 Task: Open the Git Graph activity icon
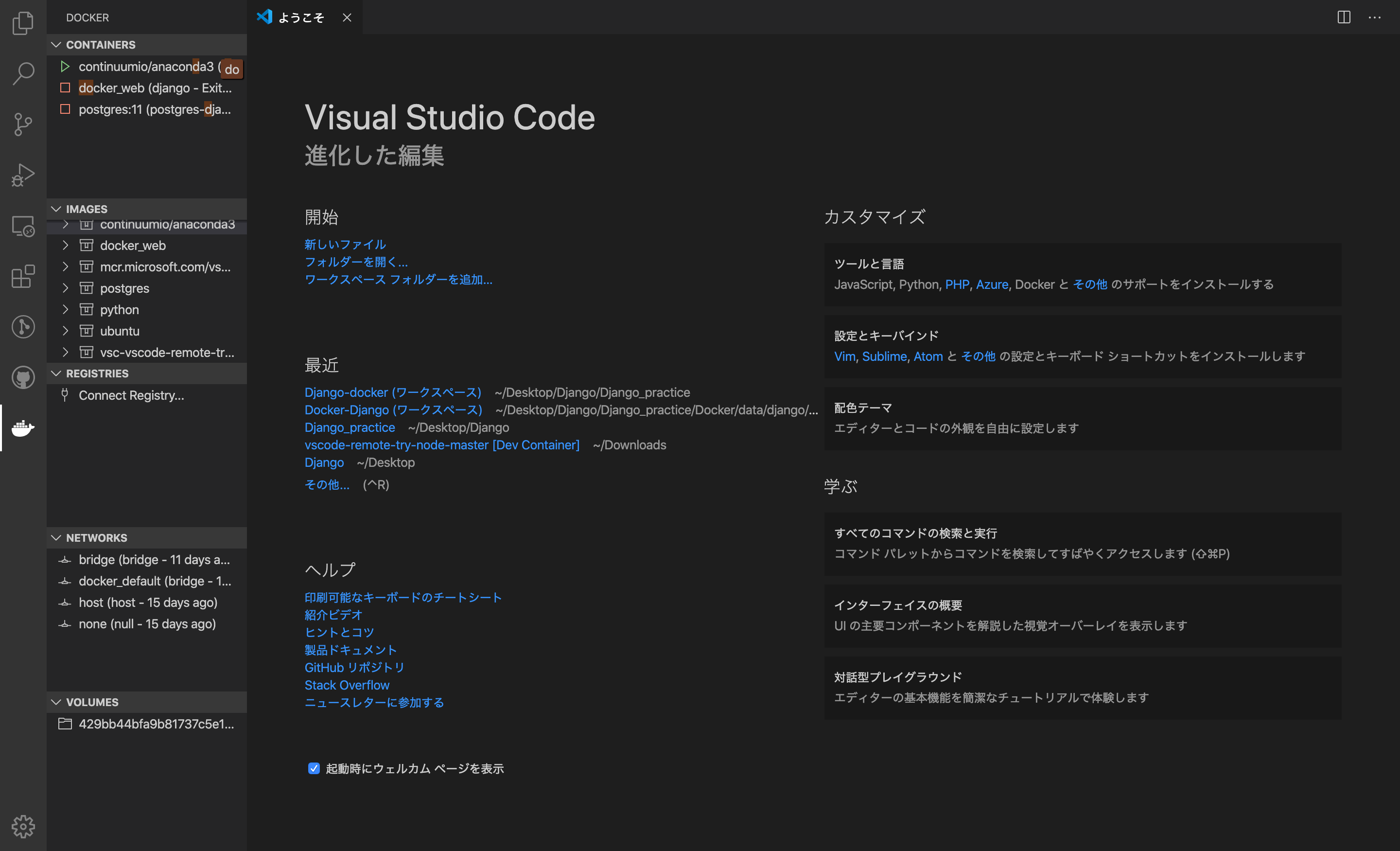23,327
